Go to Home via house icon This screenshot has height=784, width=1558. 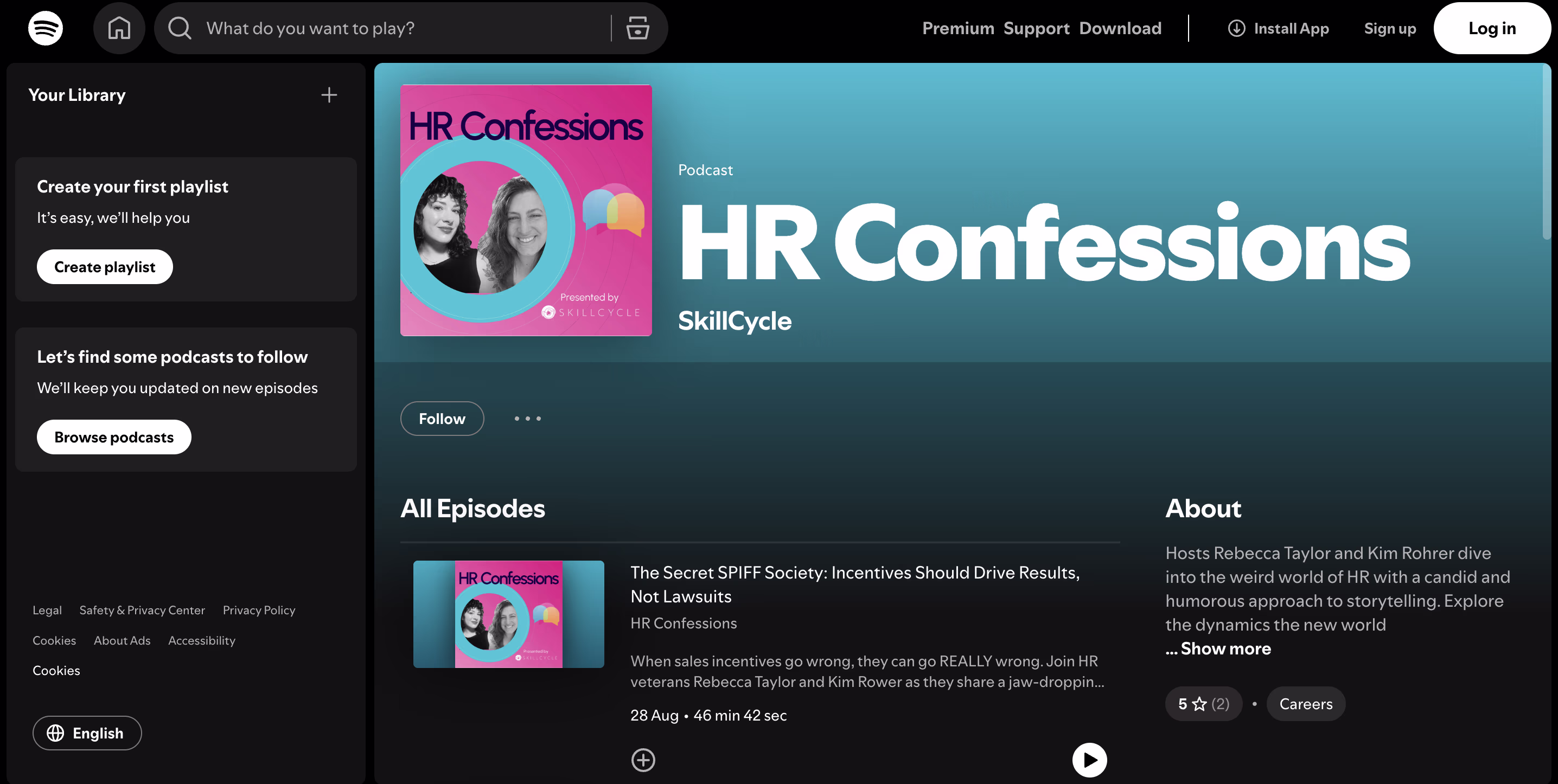point(119,28)
